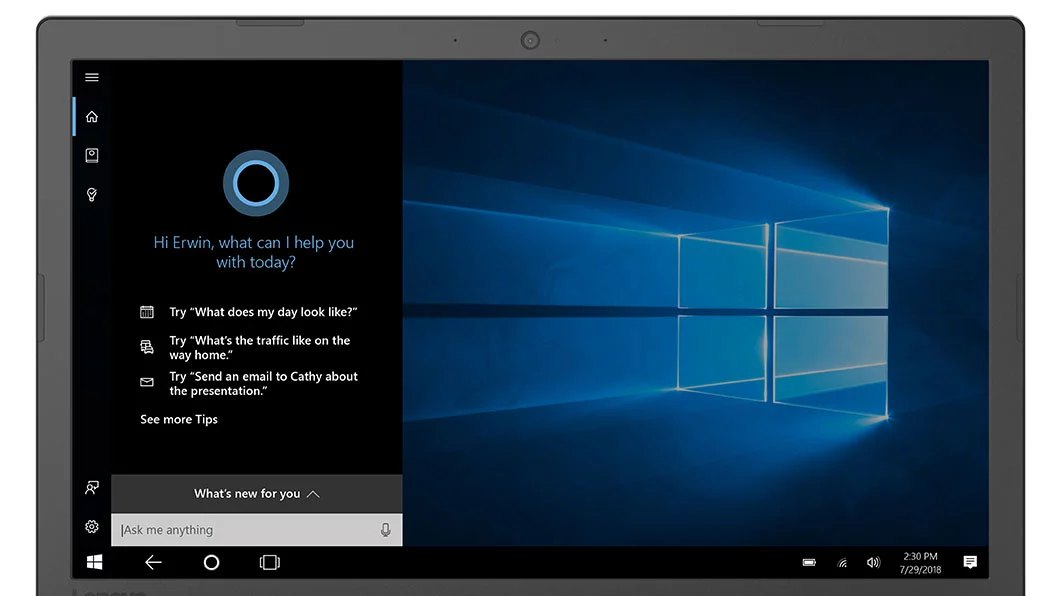Click the Cortana feedback icon

click(92, 488)
